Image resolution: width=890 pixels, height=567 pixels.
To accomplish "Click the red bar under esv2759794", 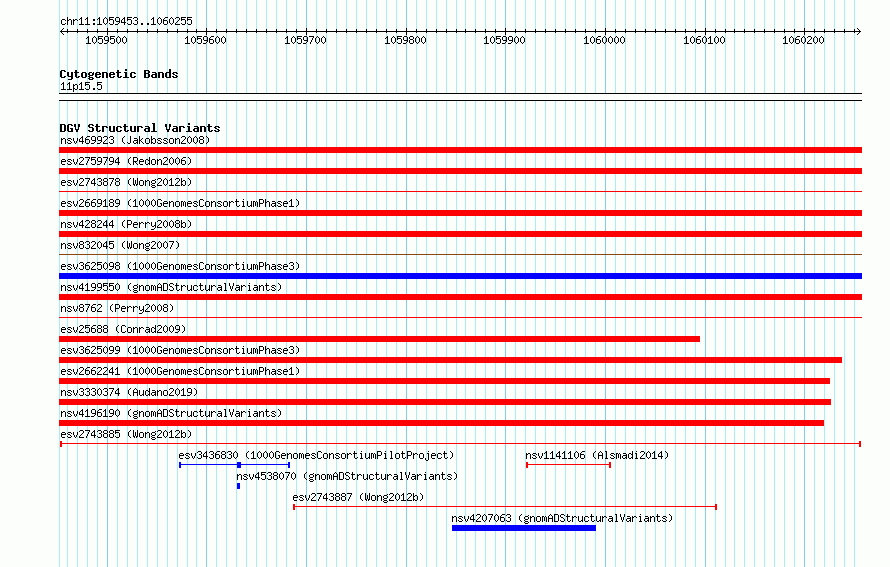I will (x=460, y=171).
